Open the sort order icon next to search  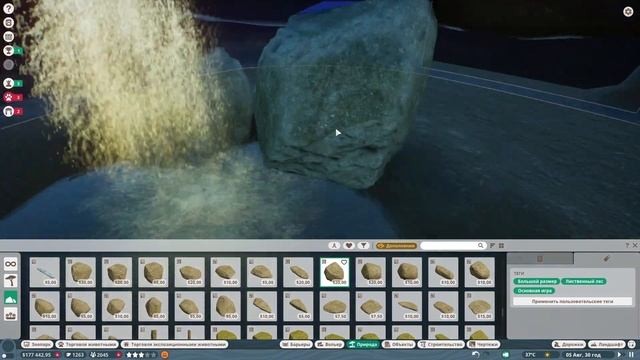[x=493, y=245]
